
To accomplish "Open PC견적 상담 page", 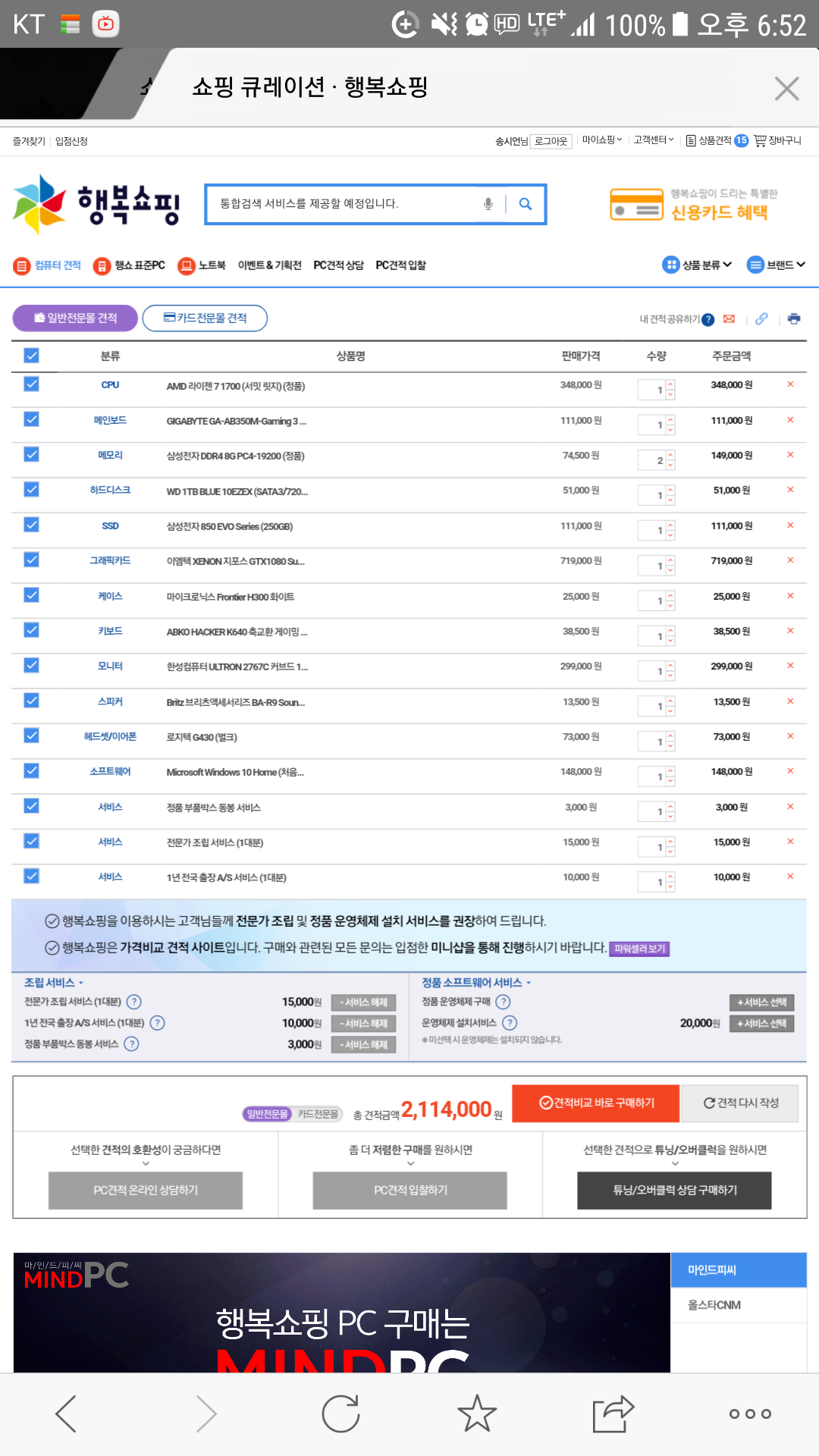I will pos(338,265).
